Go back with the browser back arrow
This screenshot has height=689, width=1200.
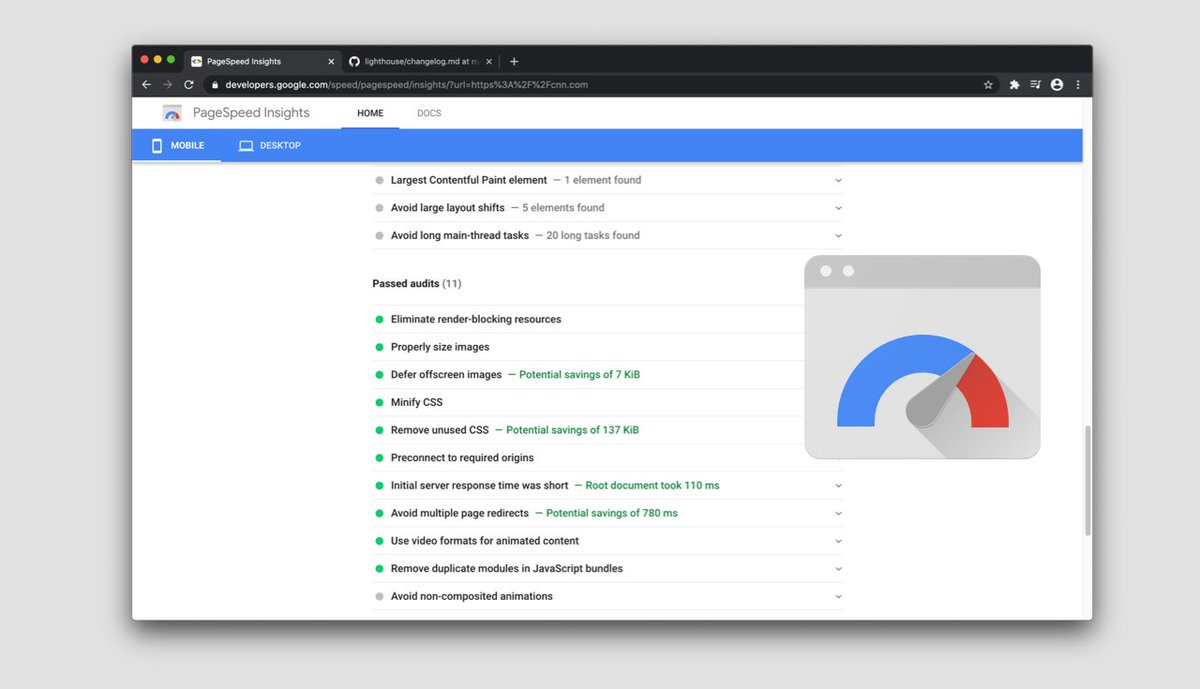pos(146,85)
